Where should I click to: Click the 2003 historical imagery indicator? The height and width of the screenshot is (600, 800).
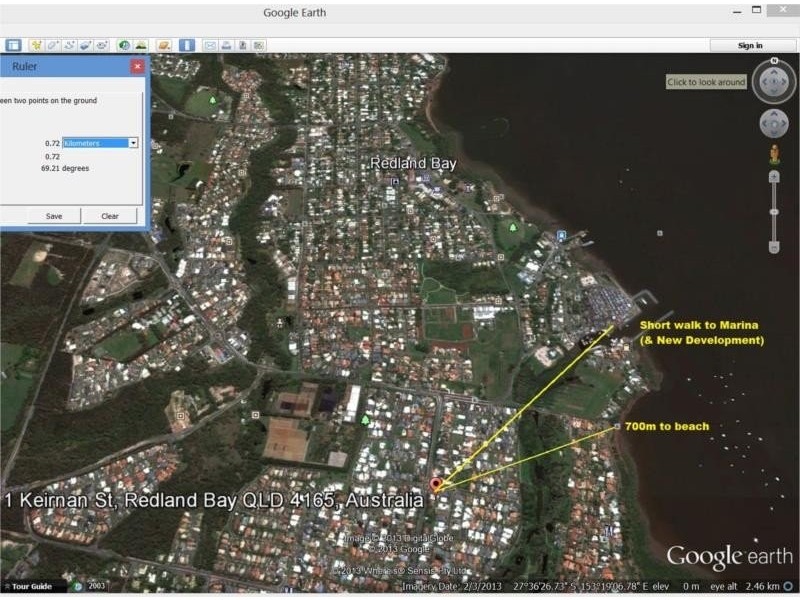(x=96, y=586)
